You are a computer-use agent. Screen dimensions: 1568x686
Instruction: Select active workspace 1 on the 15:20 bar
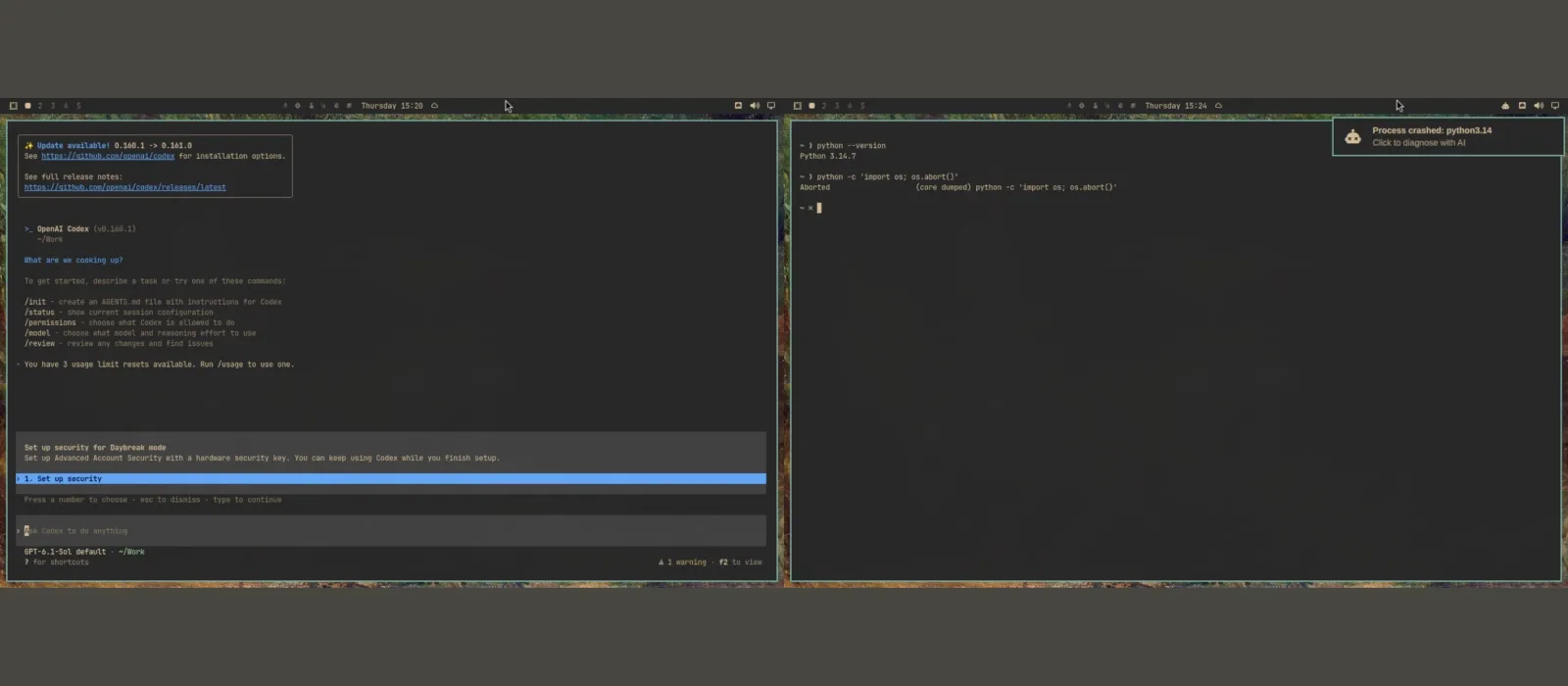[x=27, y=106]
